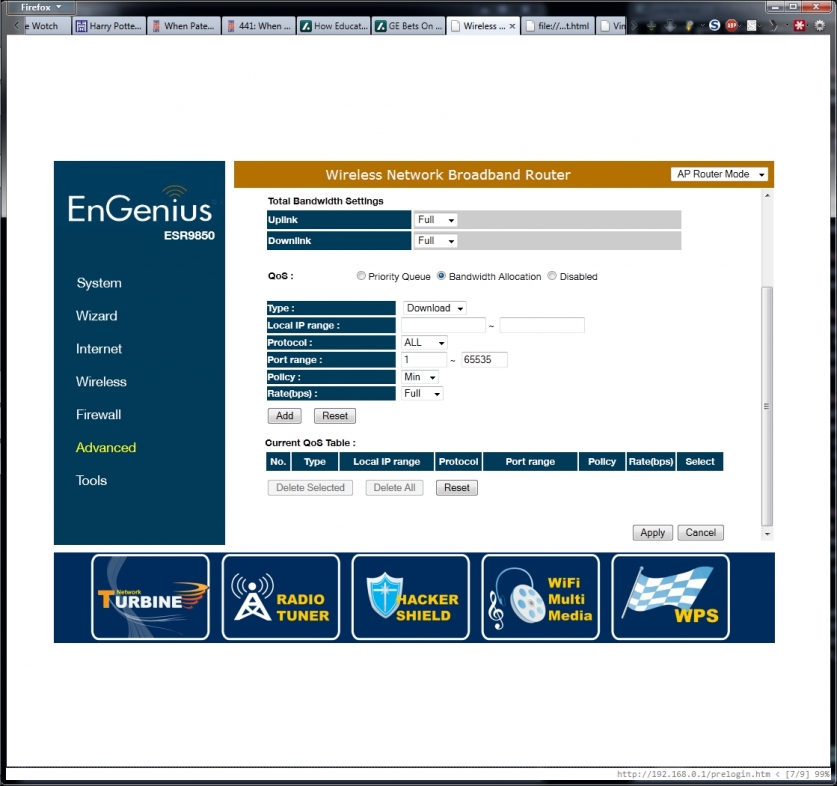
Task: Open the WPS feature
Action: (670, 597)
